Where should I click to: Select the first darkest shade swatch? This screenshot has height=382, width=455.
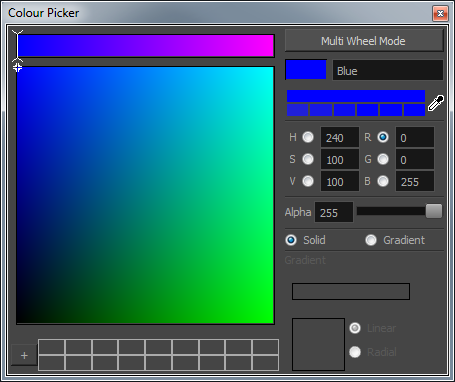tap(297, 110)
